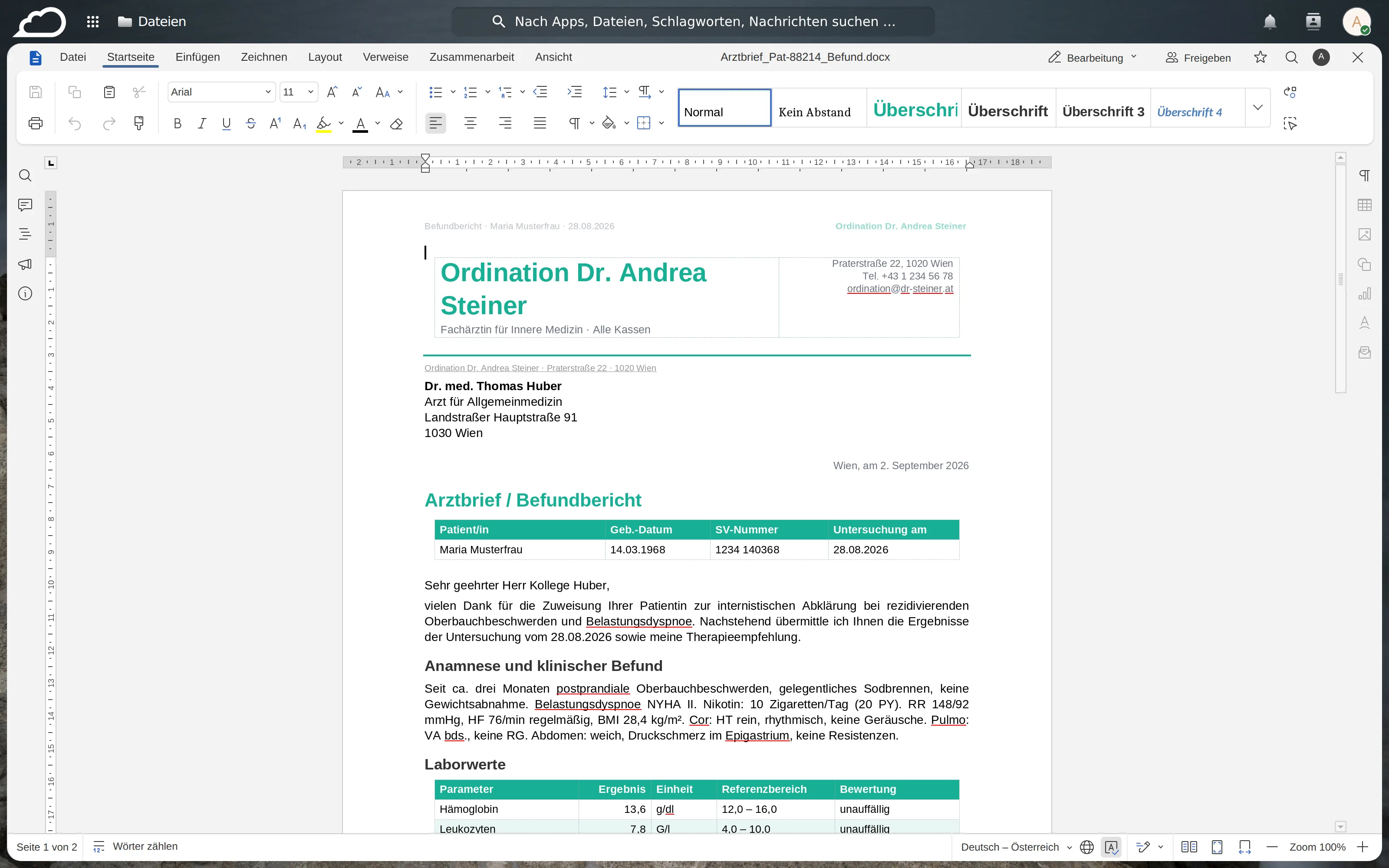Screen dimensions: 1389x868
Task: Apply the black font color
Action: point(360,123)
